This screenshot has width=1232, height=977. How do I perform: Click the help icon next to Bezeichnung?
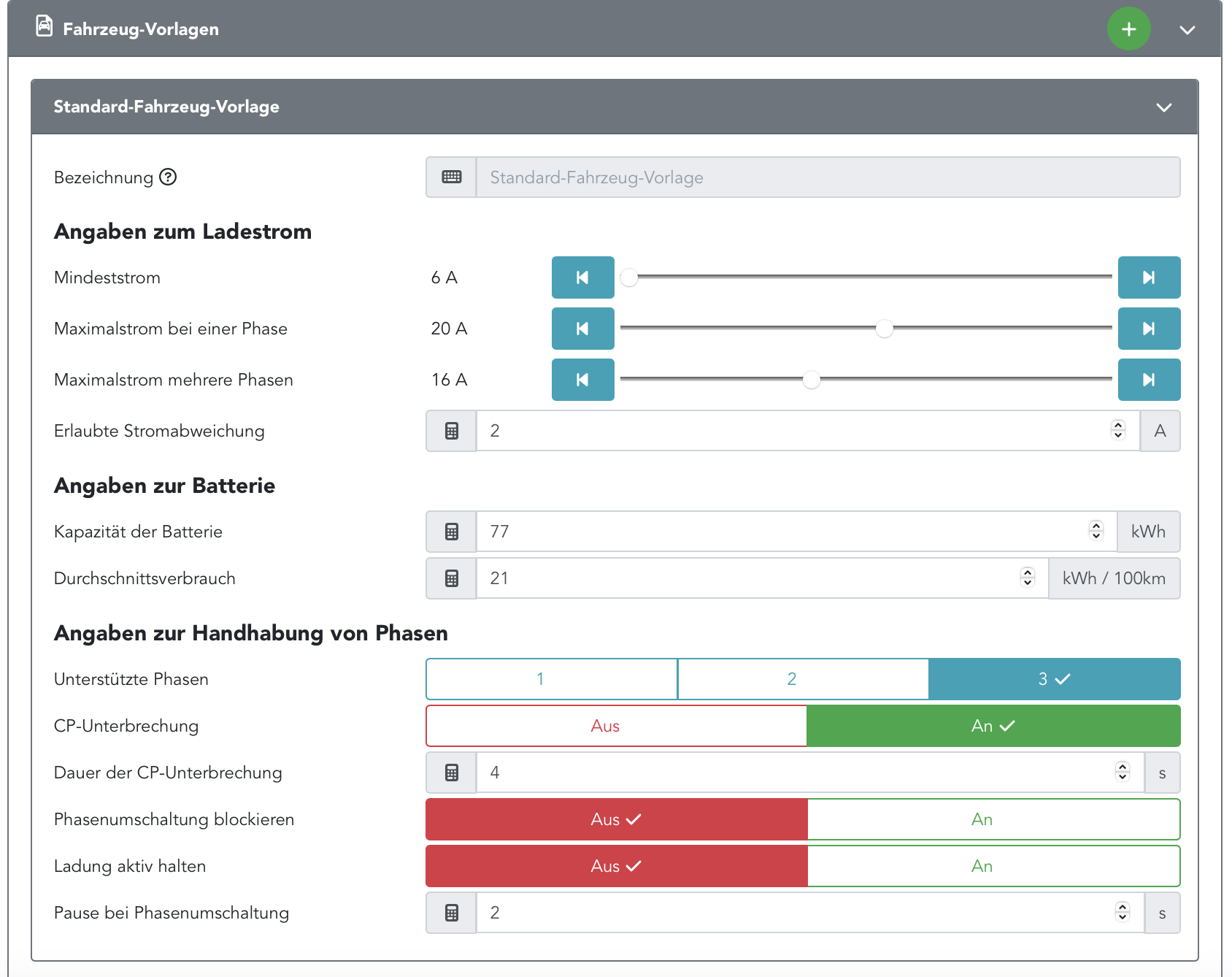168,177
